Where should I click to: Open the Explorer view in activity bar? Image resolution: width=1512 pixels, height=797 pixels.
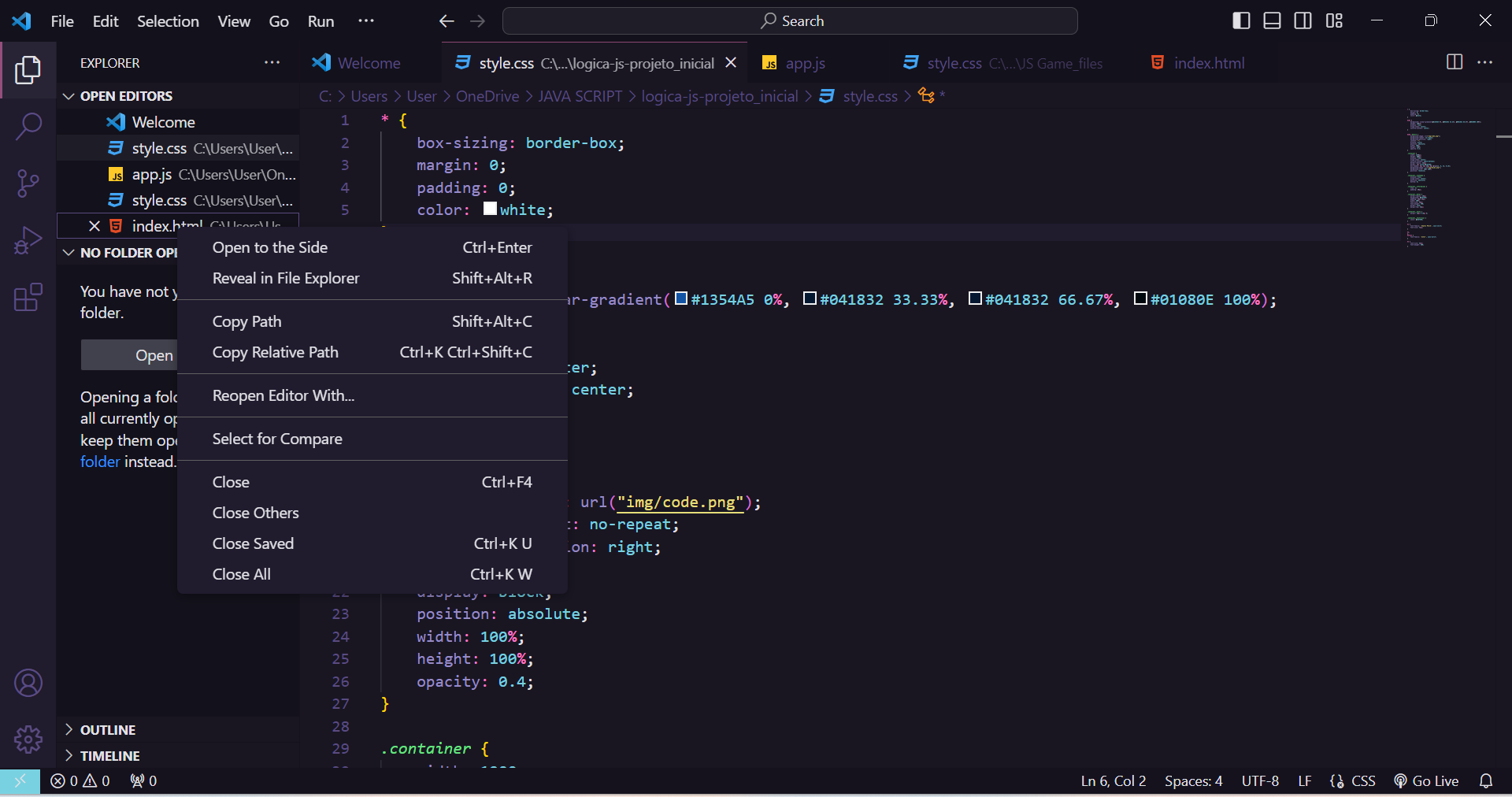28,70
